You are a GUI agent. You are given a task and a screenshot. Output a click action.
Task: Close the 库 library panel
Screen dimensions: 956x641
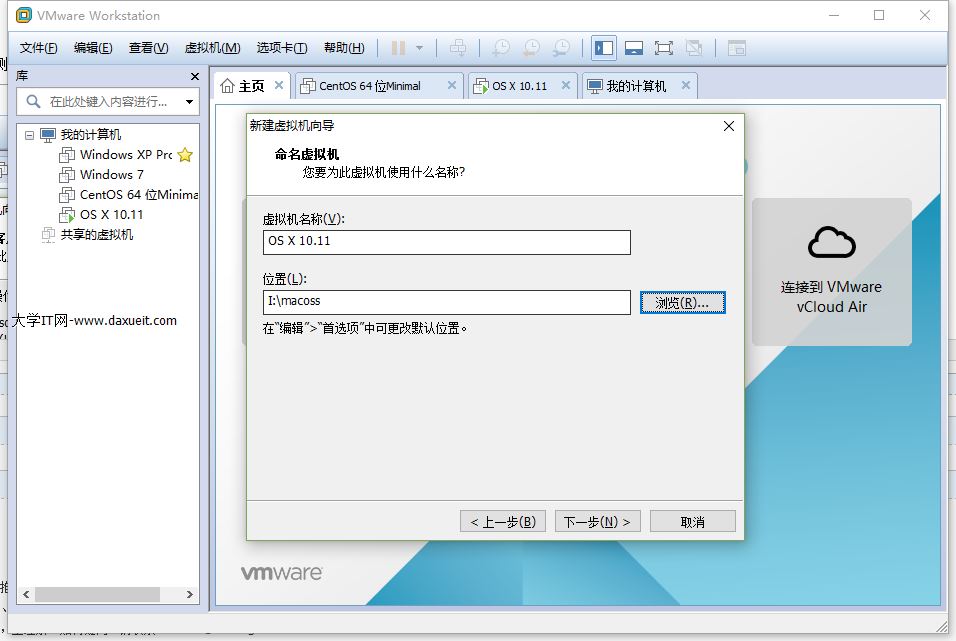coord(194,76)
